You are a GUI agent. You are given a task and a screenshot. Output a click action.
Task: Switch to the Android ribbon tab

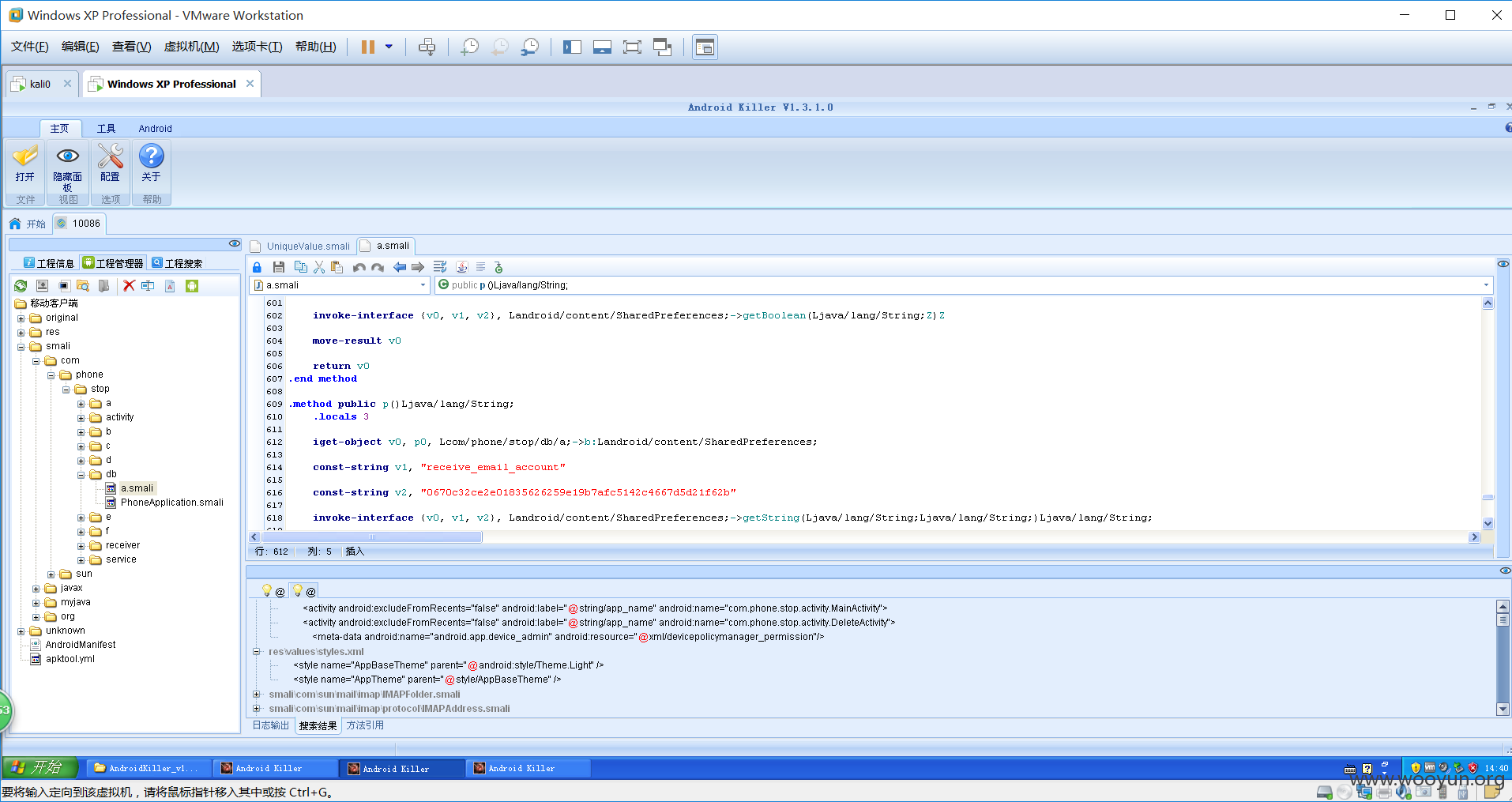155,129
